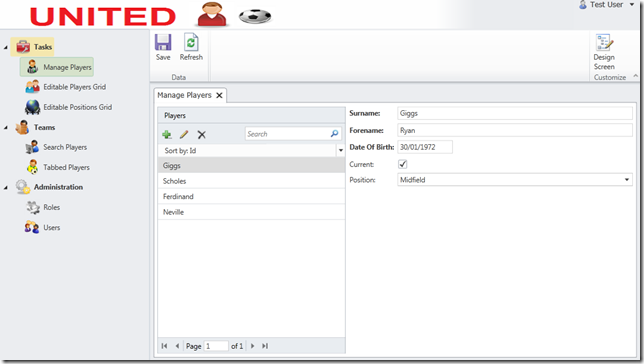Open Editable Players Grid from navigation
The width and height of the screenshot is (644, 364).
point(75,87)
